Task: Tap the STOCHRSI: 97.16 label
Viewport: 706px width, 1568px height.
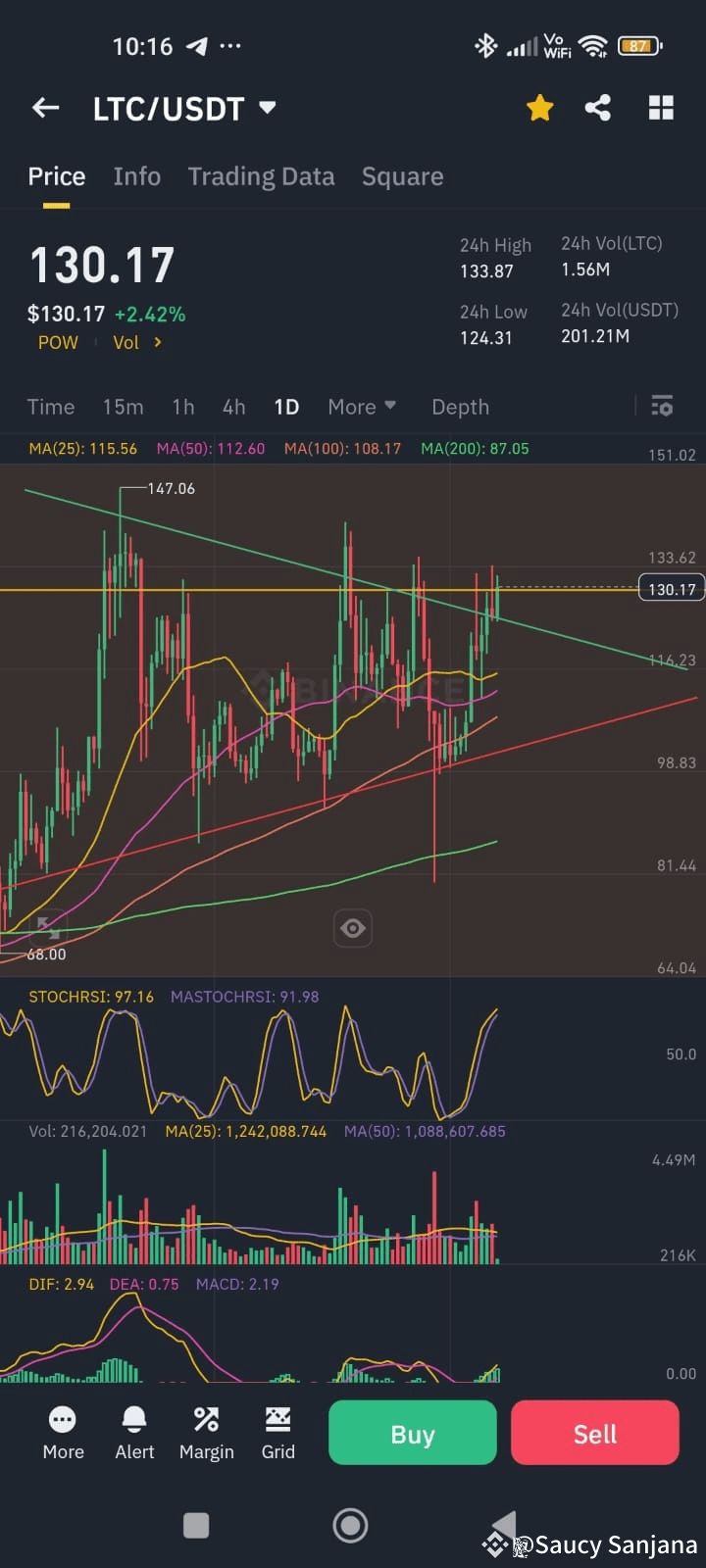Action: click(91, 997)
